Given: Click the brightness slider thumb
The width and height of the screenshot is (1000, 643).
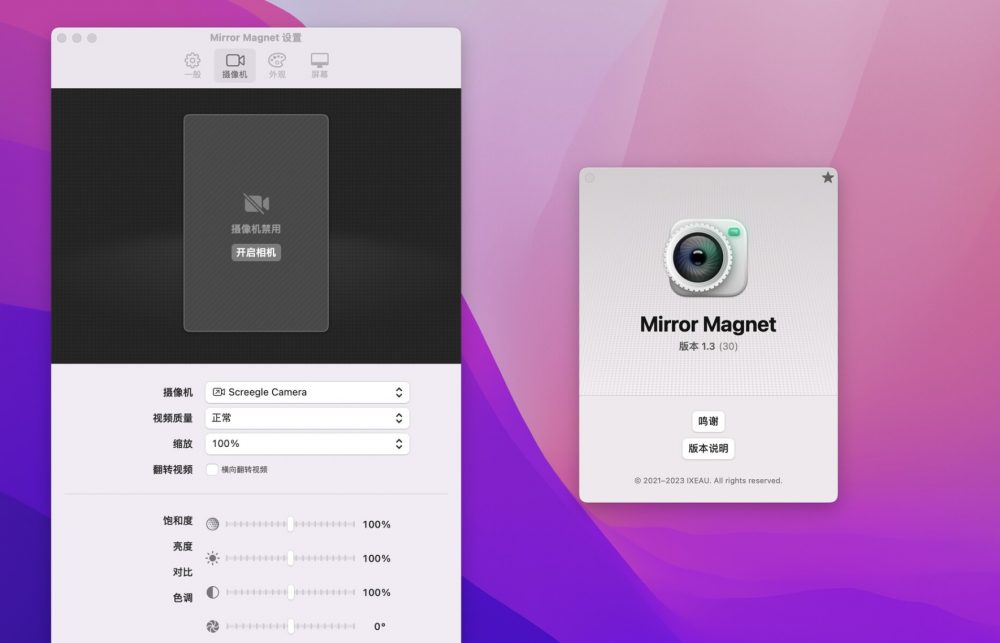Looking at the screenshot, I should pyautogui.click(x=290, y=558).
